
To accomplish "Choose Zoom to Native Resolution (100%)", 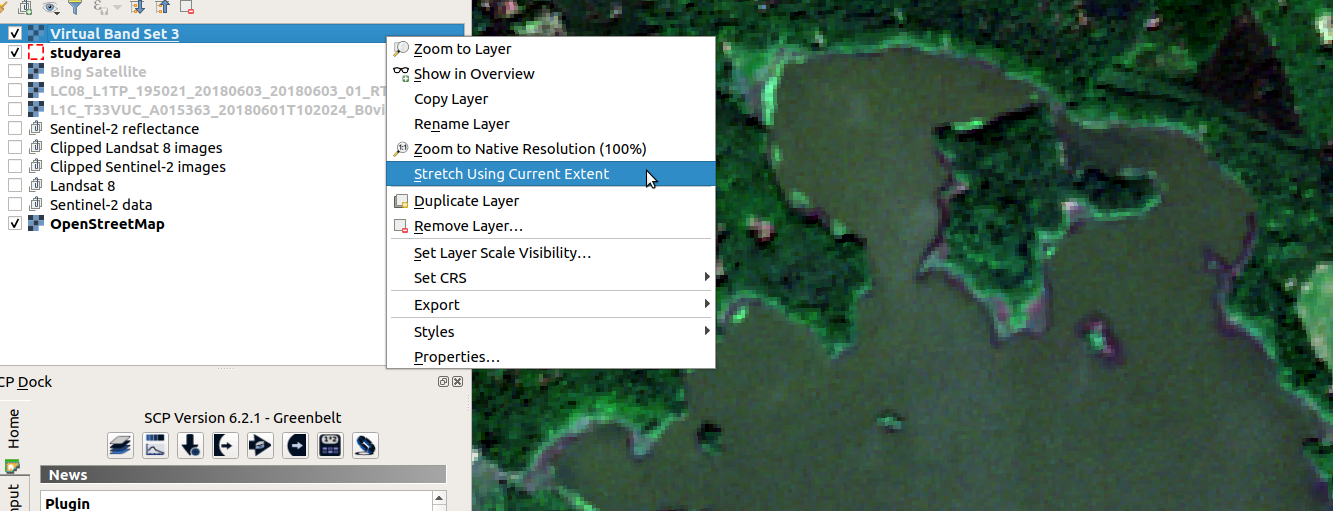I will (x=551, y=149).
